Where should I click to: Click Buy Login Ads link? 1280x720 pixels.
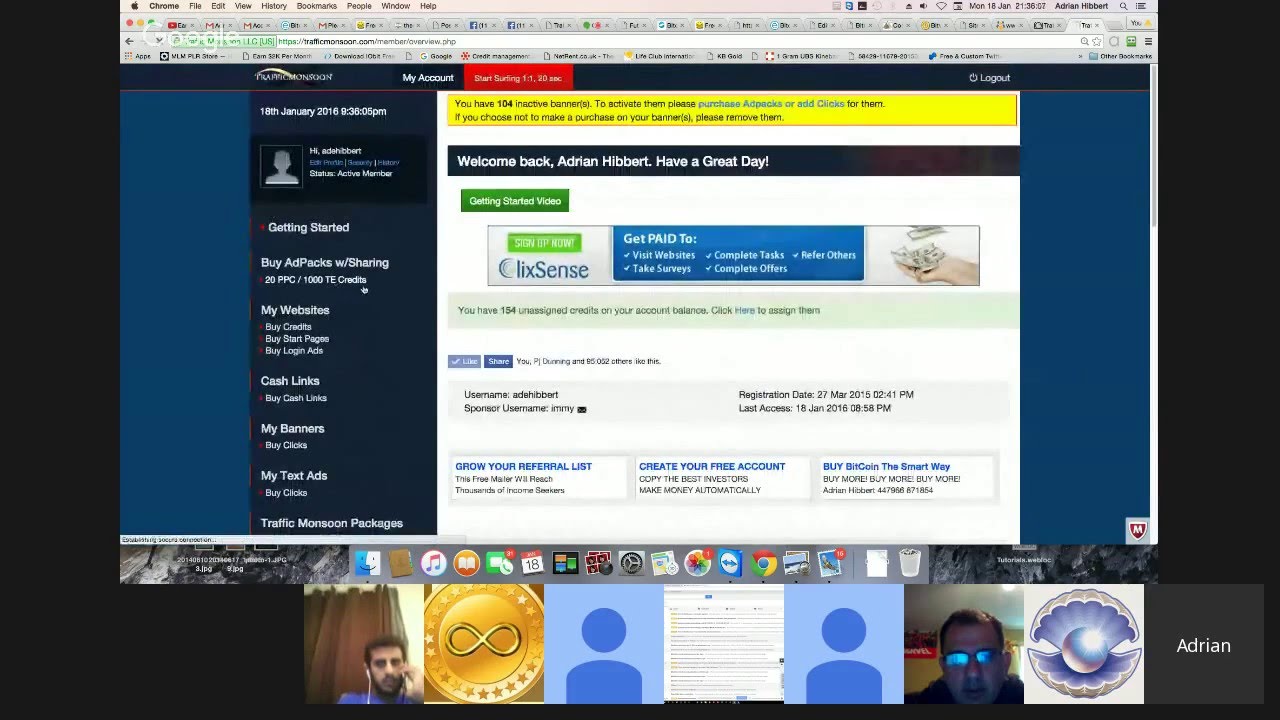pos(294,351)
